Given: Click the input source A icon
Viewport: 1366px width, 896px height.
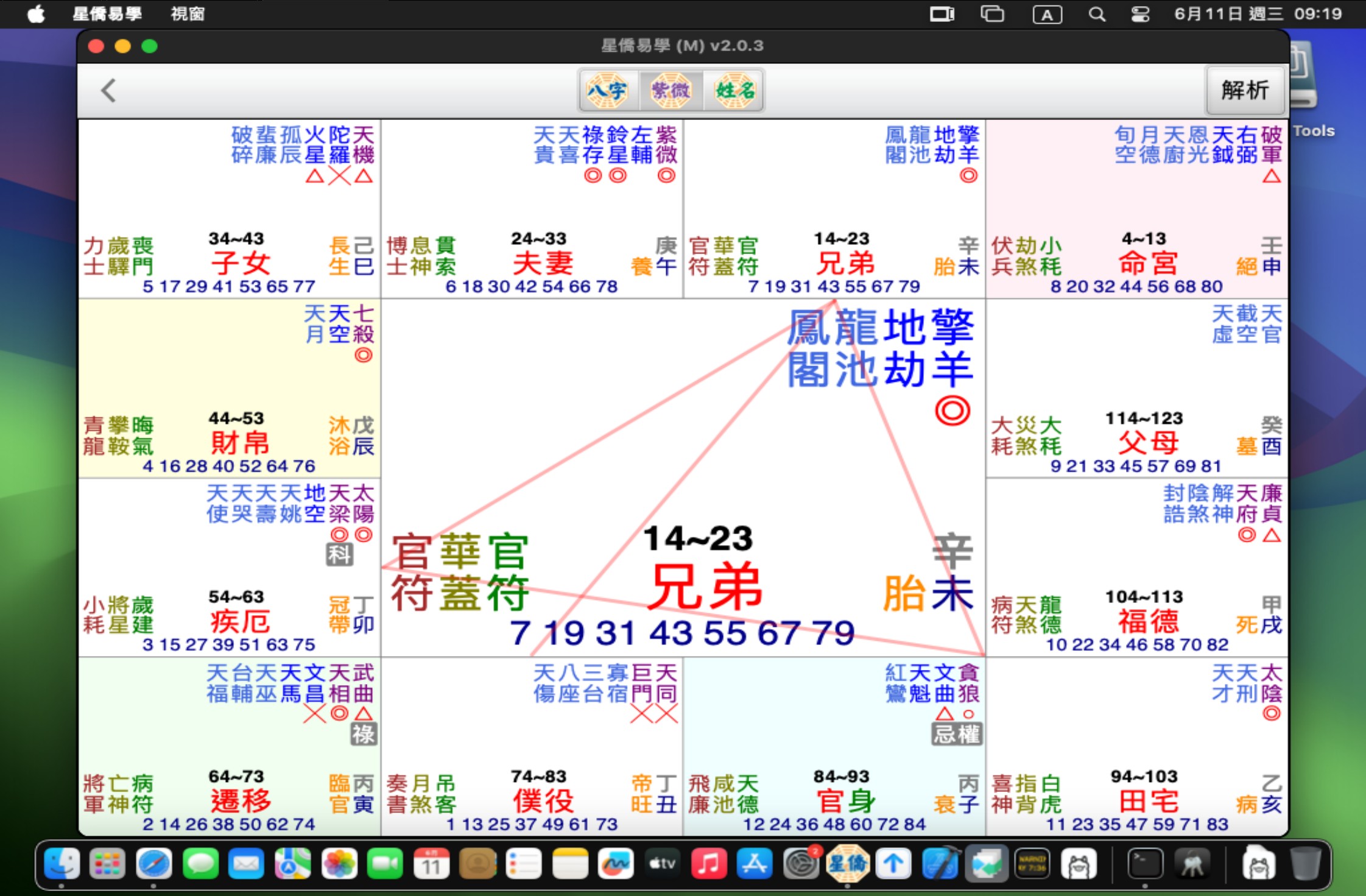Looking at the screenshot, I should click(1047, 15).
